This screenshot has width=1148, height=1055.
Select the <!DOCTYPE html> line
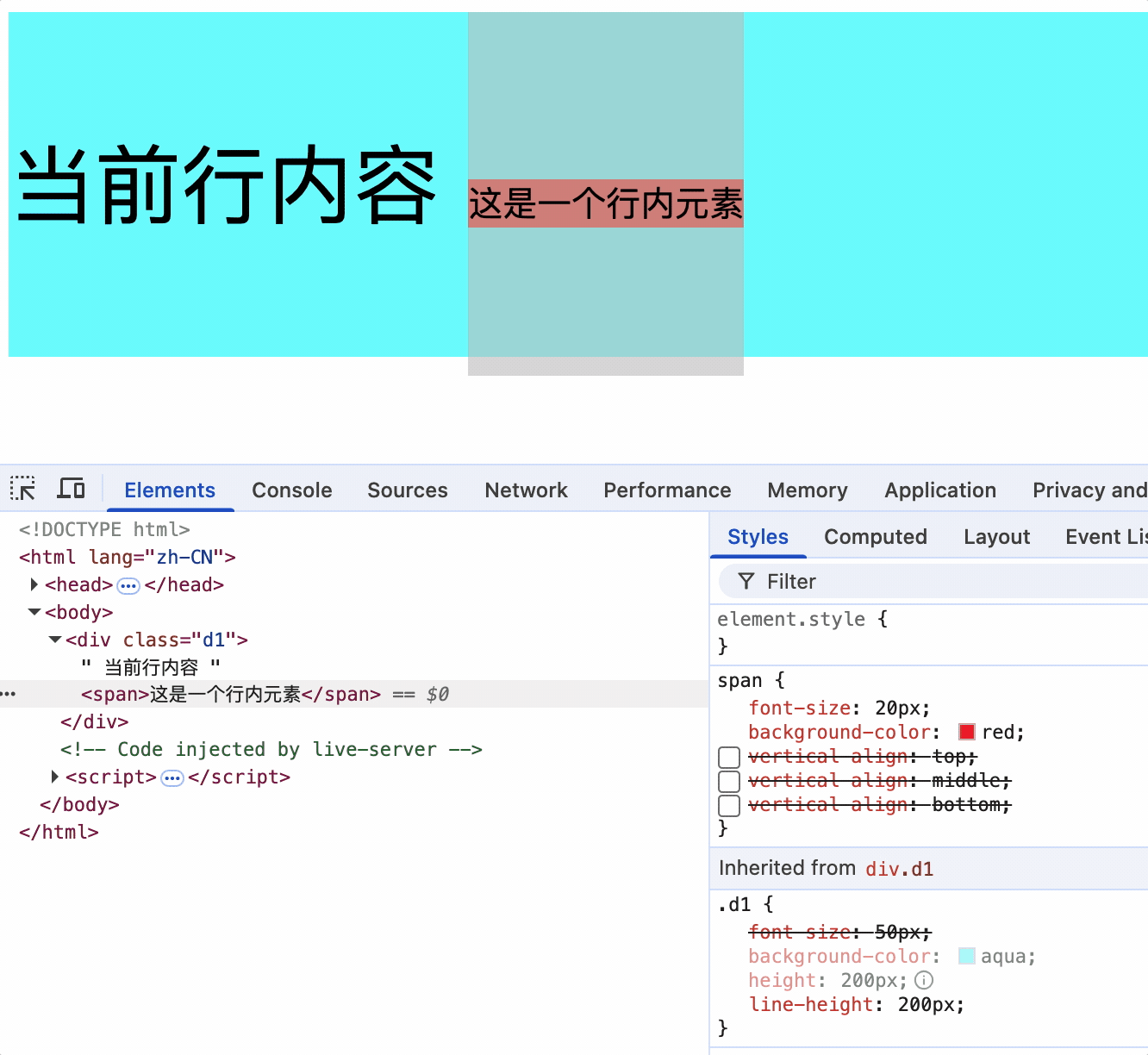tap(104, 529)
